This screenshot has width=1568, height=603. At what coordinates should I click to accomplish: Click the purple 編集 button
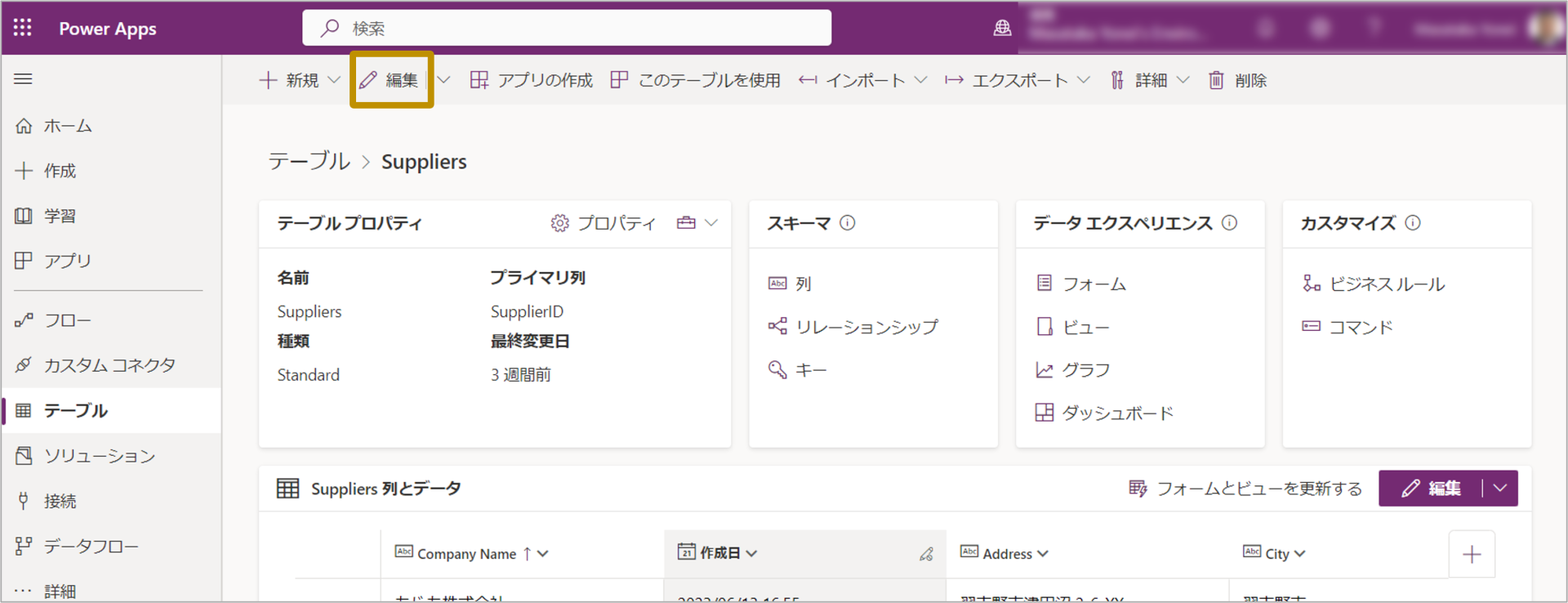pyautogui.click(x=1431, y=489)
